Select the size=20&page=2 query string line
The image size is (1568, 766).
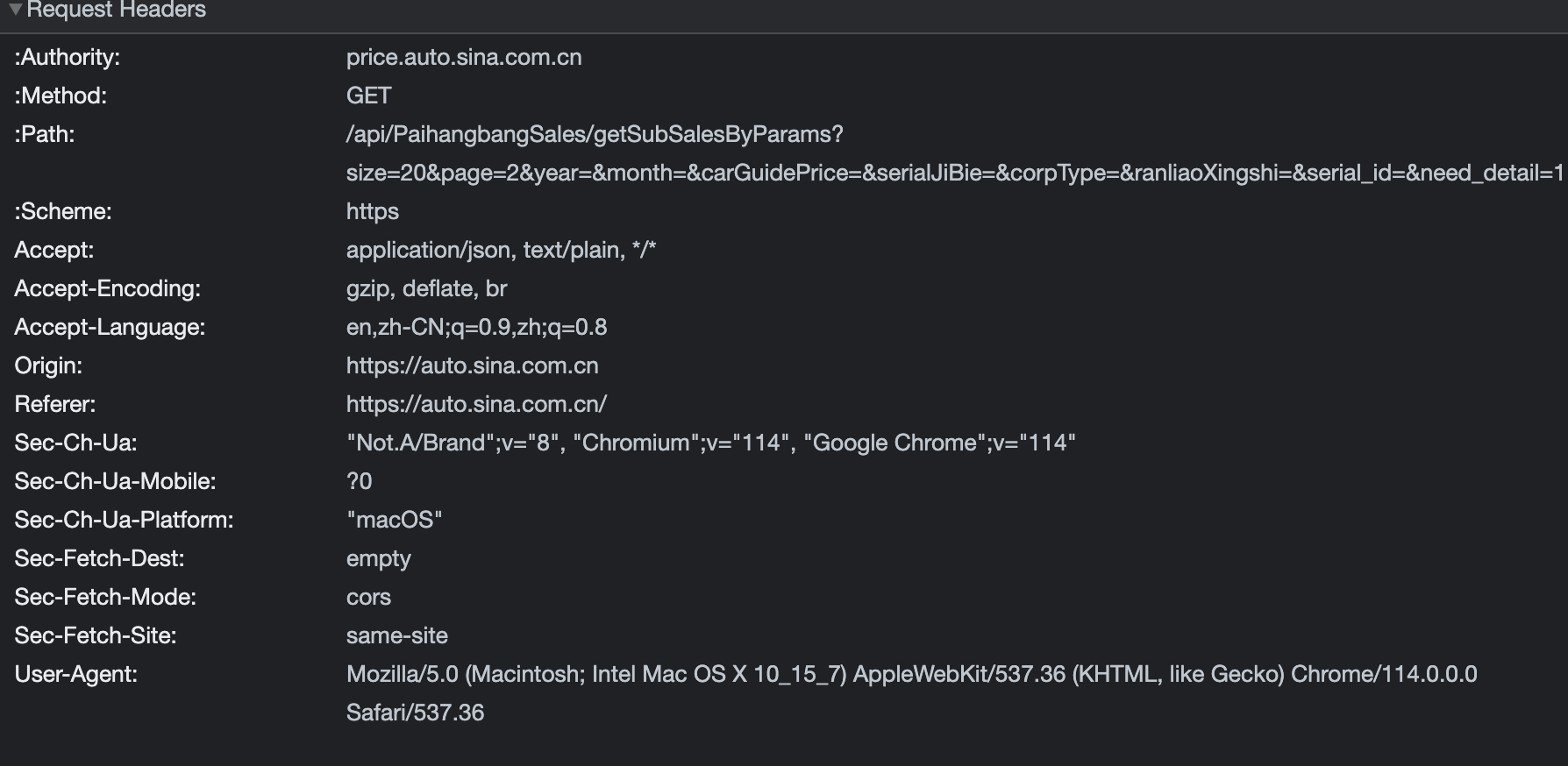pyautogui.click(x=955, y=173)
